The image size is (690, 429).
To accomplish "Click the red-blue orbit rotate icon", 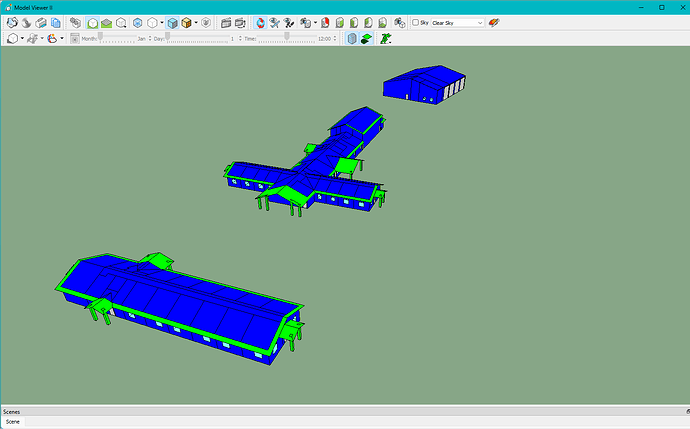I will [x=261, y=22].
